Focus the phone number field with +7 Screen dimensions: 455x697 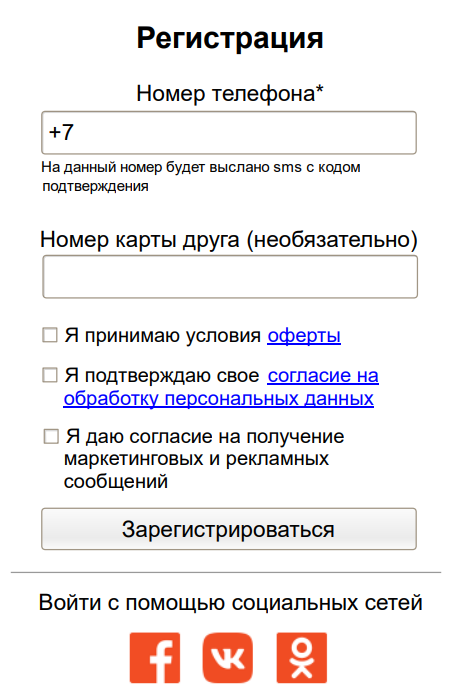pos(229,132)
